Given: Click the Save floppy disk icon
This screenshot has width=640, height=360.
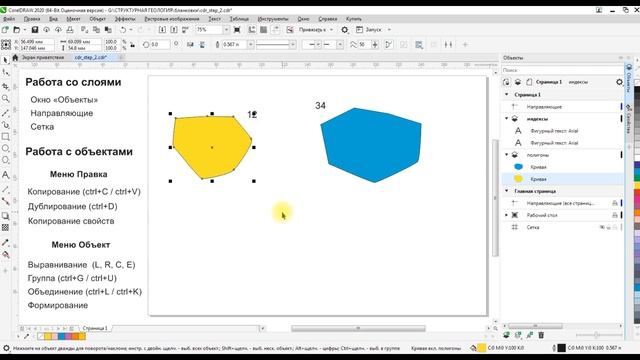Looking at the screenshot, I should click(x=35, y=30).
